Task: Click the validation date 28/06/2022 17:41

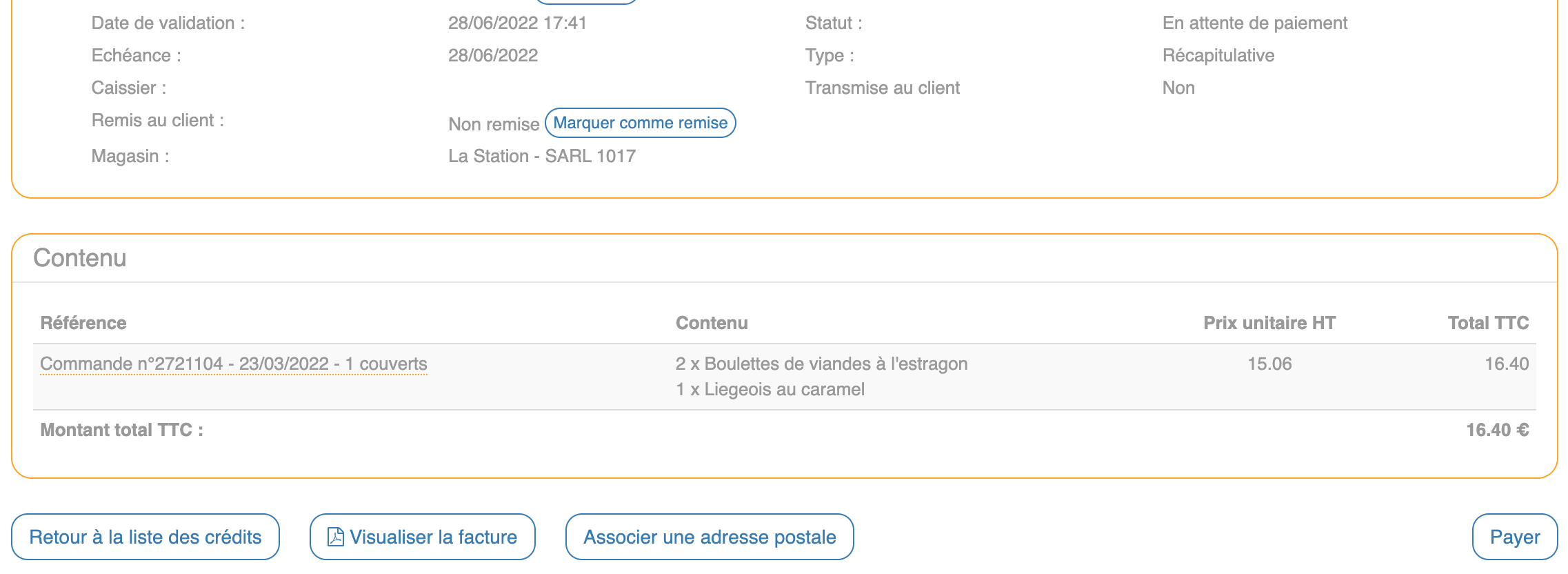Action: (517, 23)
